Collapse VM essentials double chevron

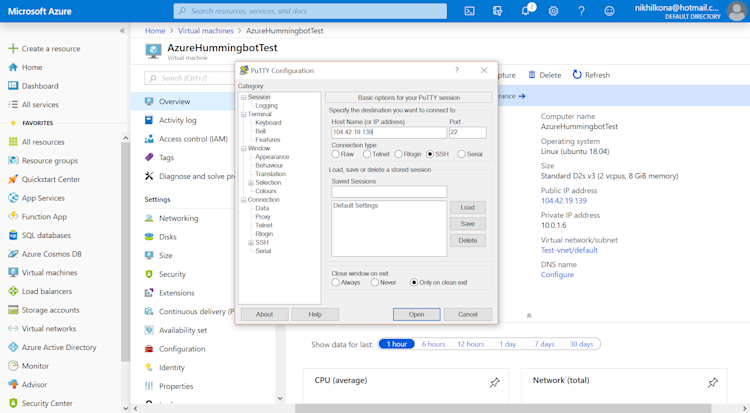(529, 316)
